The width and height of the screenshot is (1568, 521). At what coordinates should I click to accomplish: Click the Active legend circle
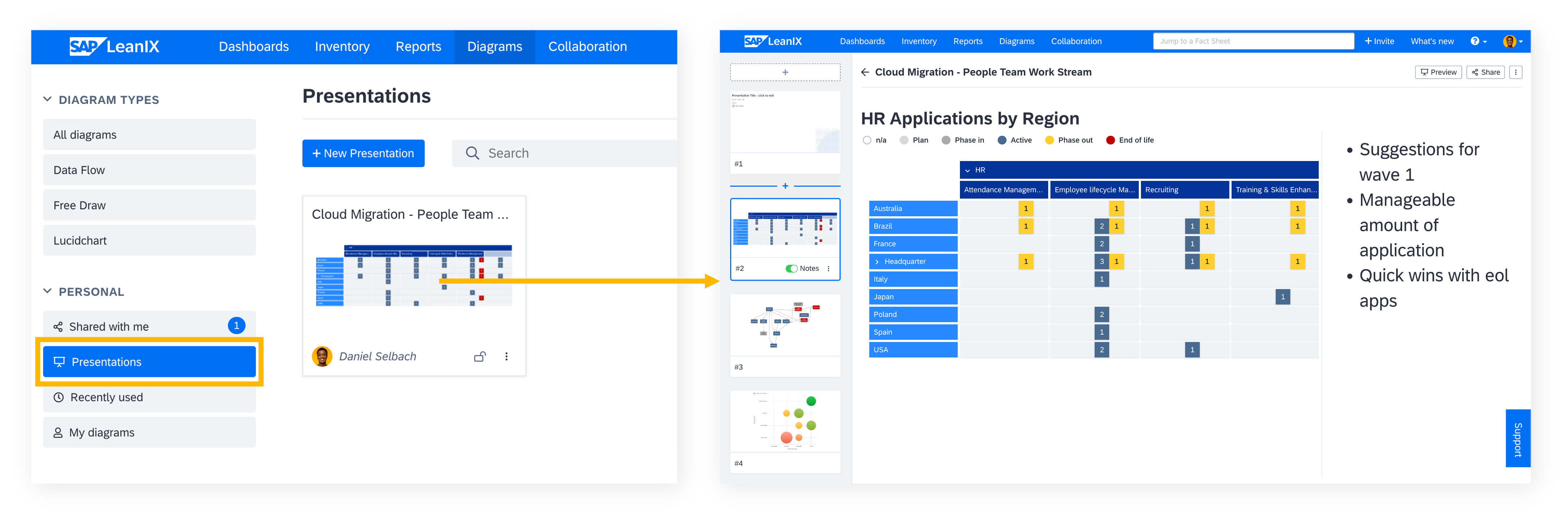(x=1002, y=140)
